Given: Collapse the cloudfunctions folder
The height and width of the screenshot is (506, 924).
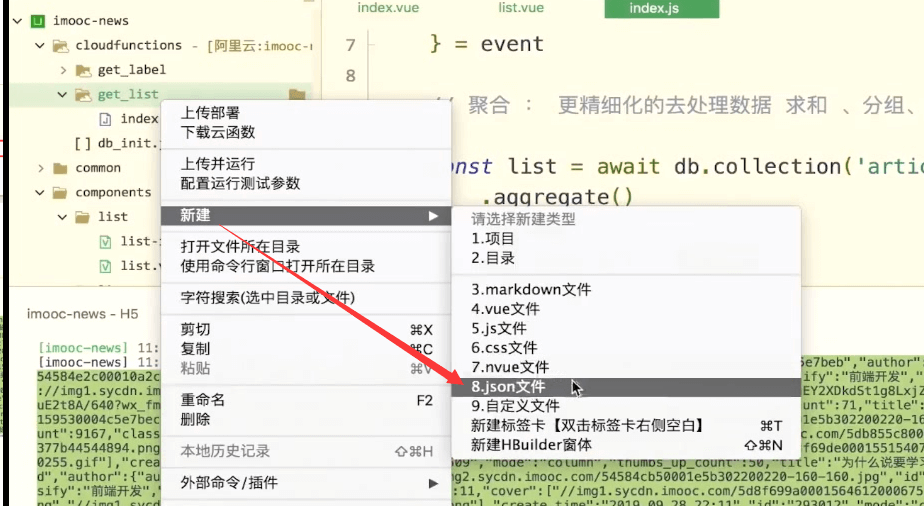Looking at the screenshot, I should click(x=39, y=45).
